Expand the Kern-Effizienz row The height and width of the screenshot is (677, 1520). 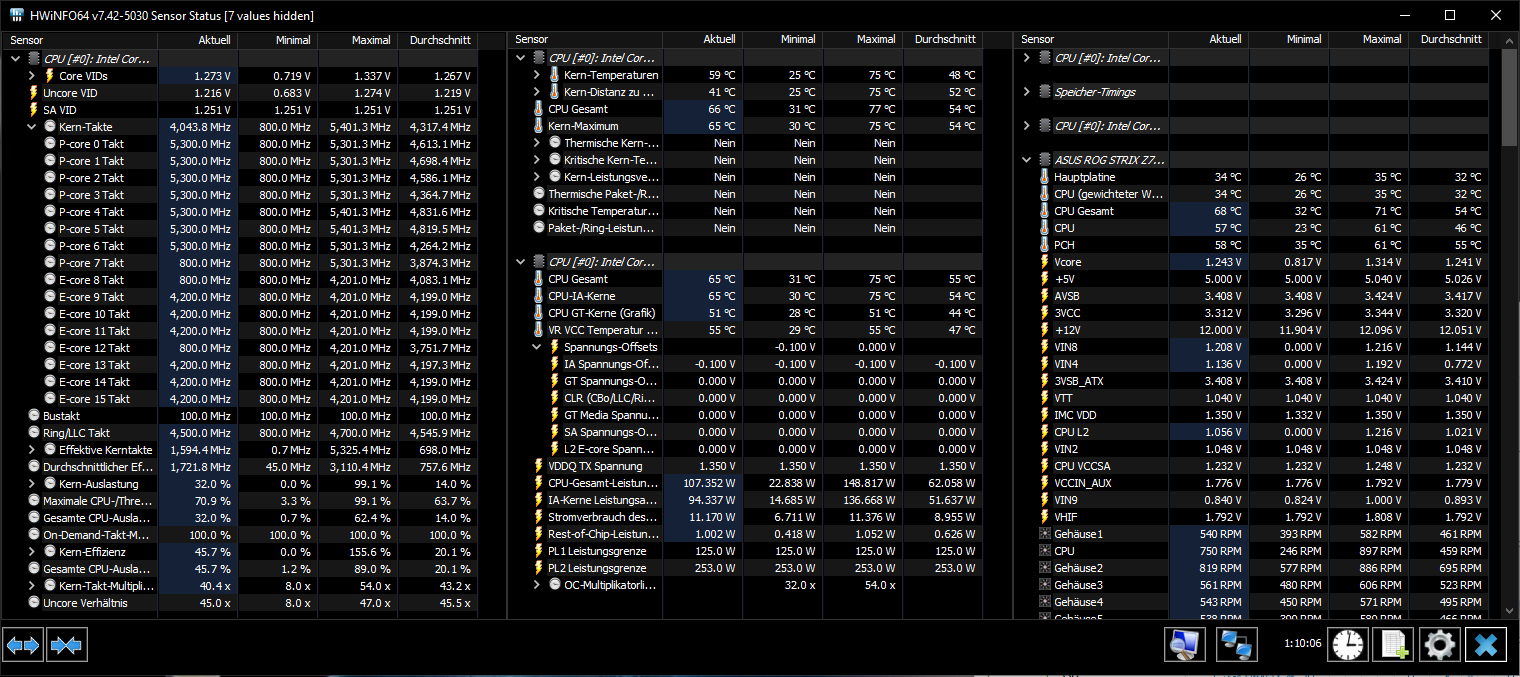point(33,552)
